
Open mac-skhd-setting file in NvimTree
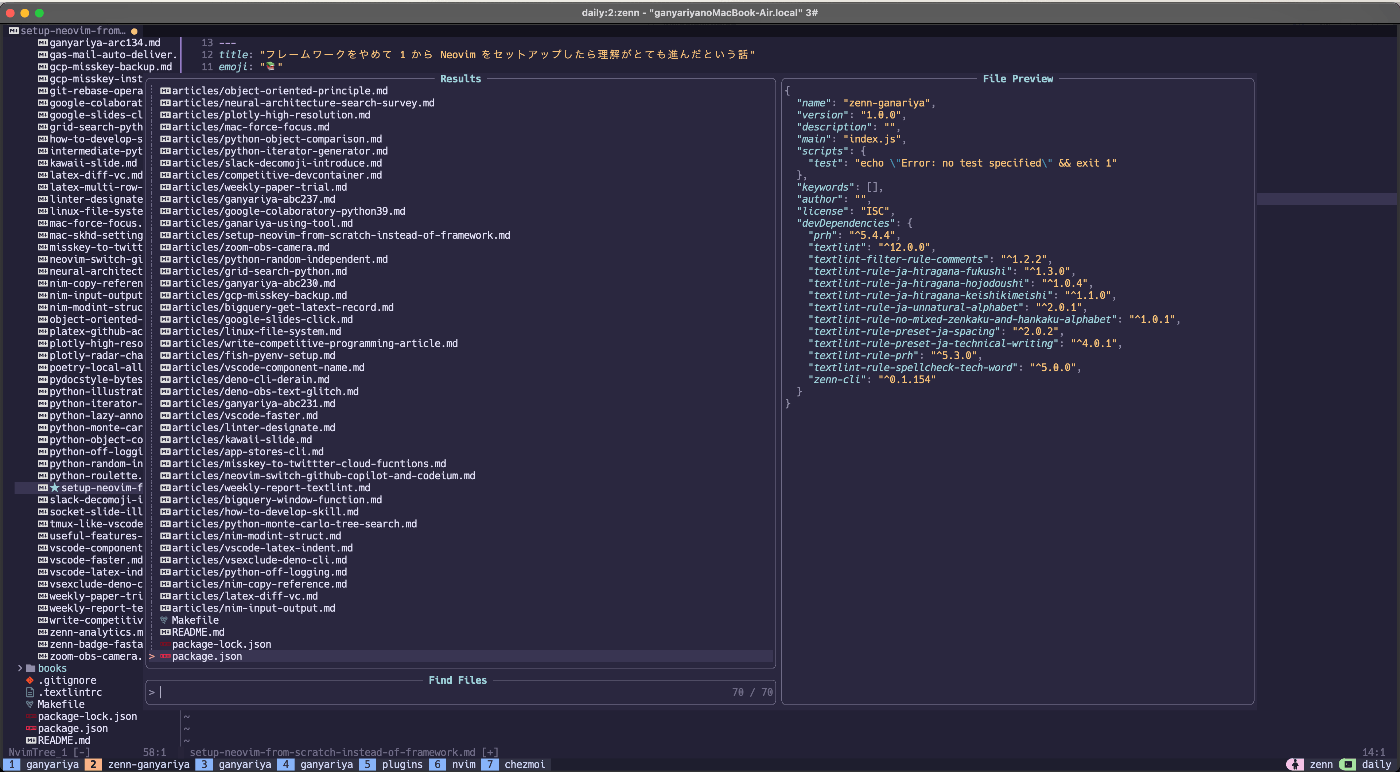pos(90,235)
